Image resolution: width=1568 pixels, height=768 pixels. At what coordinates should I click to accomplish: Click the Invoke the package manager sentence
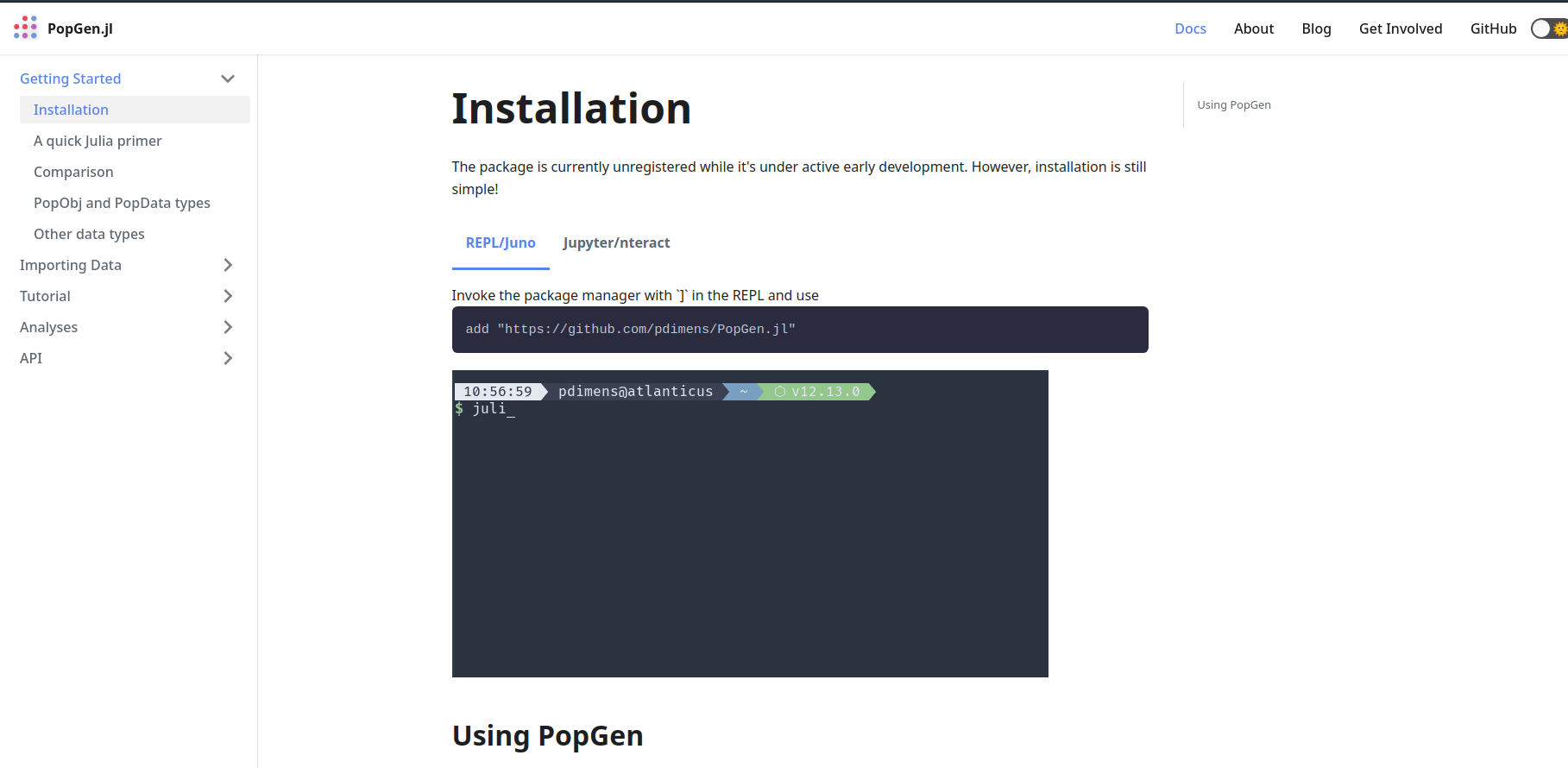tap(635, 295)
